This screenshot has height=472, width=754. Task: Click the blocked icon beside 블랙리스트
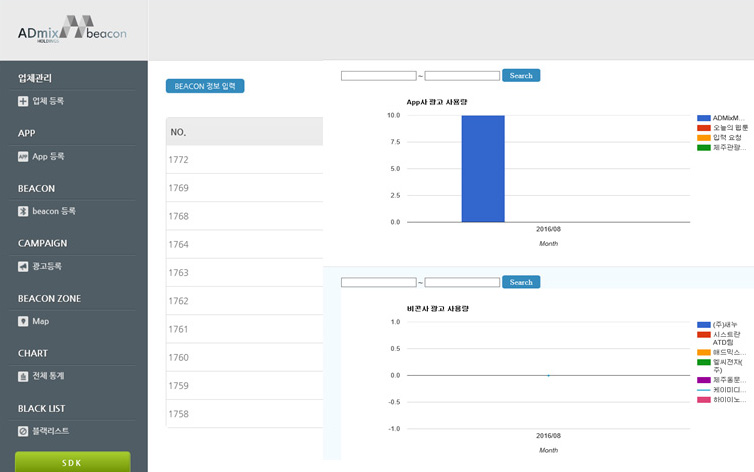[x=23, y=431]
